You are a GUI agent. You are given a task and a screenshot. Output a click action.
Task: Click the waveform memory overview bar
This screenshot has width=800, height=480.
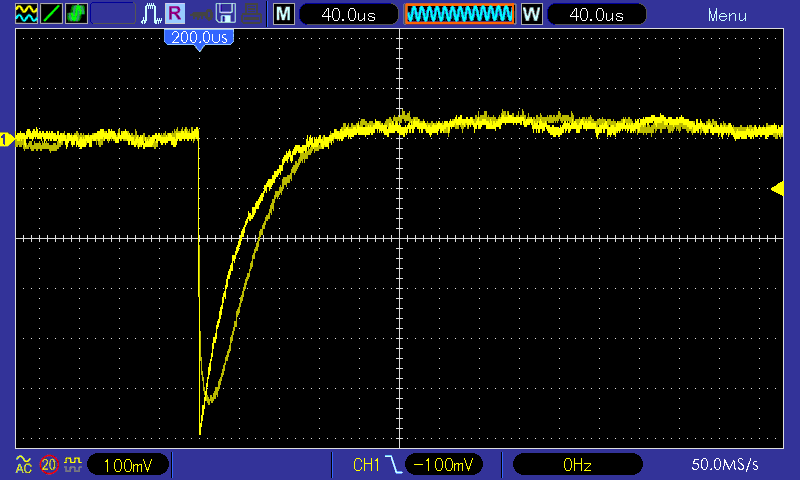[x=460, y=14]
